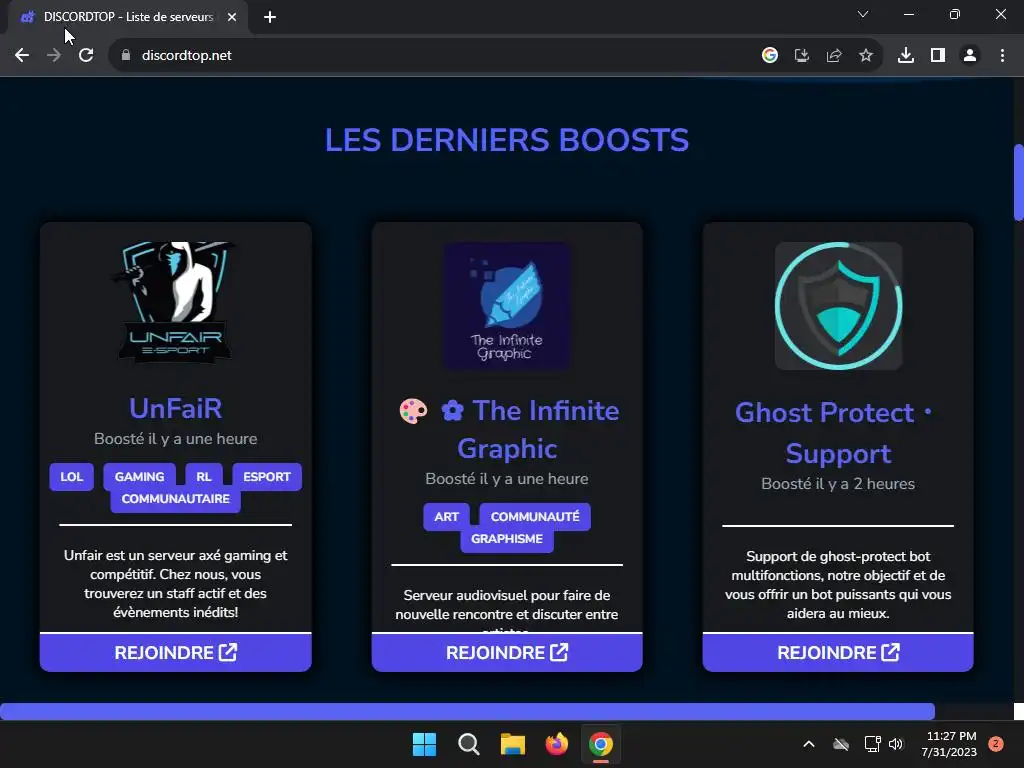Open the volume speaker icon
Image resolution: width=1024 pixels, height=768 pixels.
pos(896,744)
